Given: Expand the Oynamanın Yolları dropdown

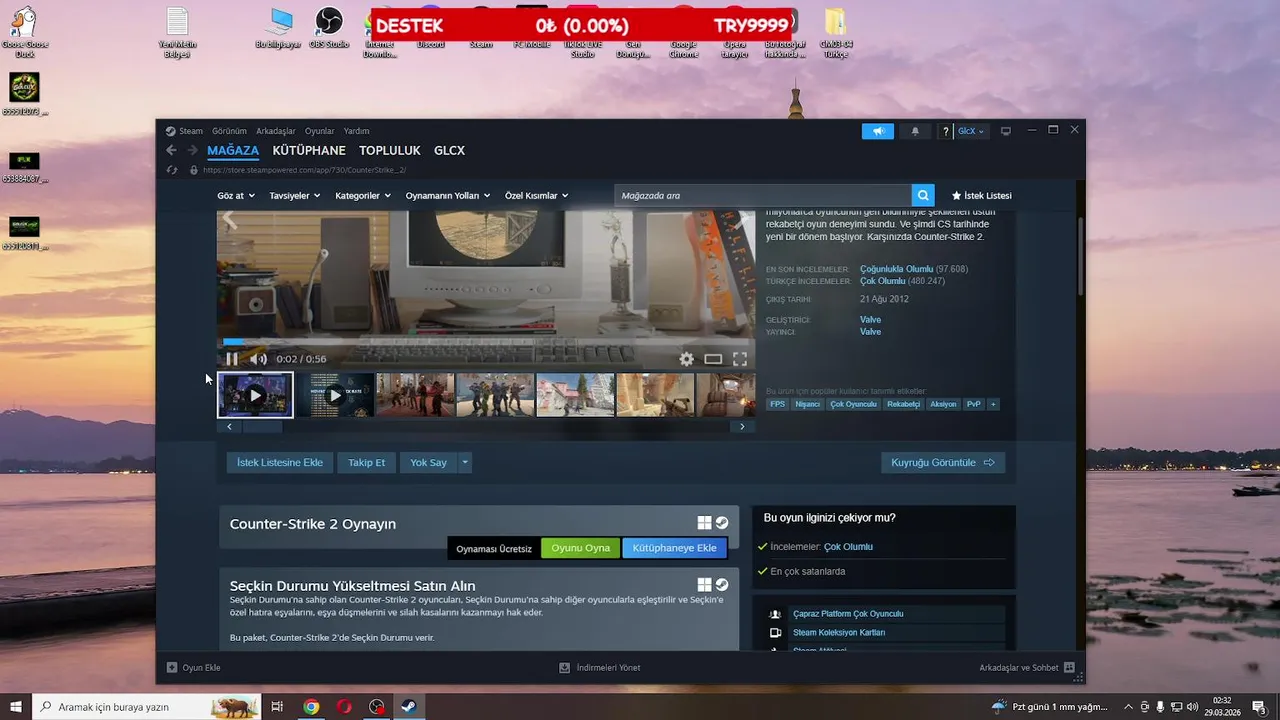Looking at the screenshot, I should pos(448,196).
